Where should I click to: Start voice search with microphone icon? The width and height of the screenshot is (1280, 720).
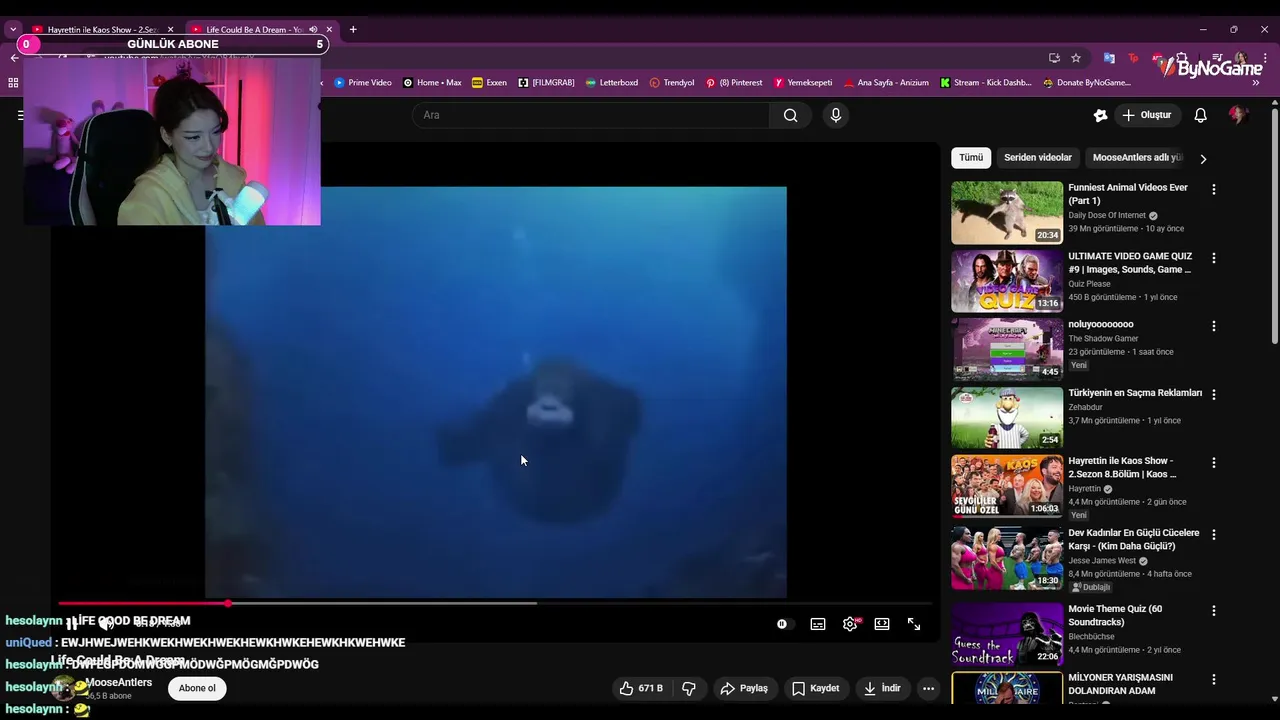836,115
